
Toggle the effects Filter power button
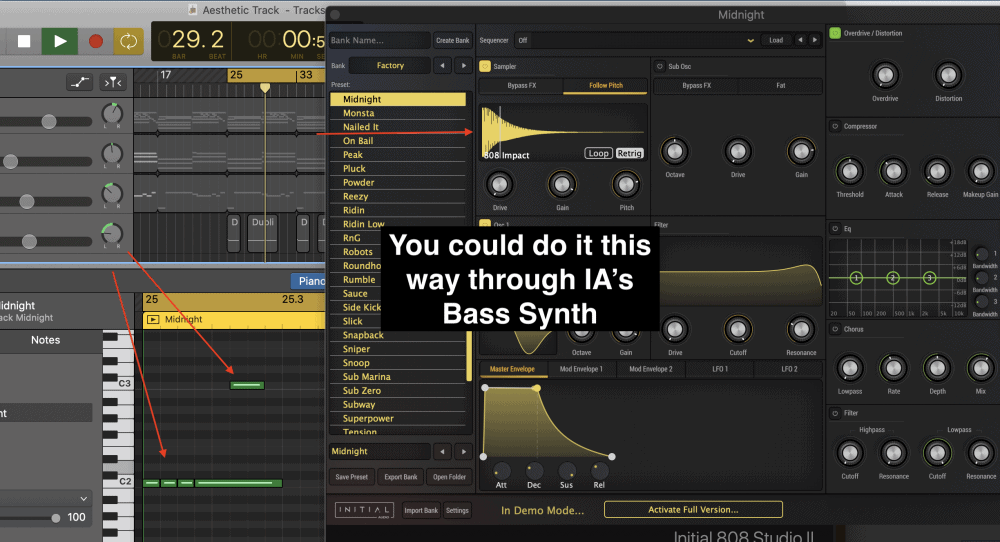tap(835, 413)
